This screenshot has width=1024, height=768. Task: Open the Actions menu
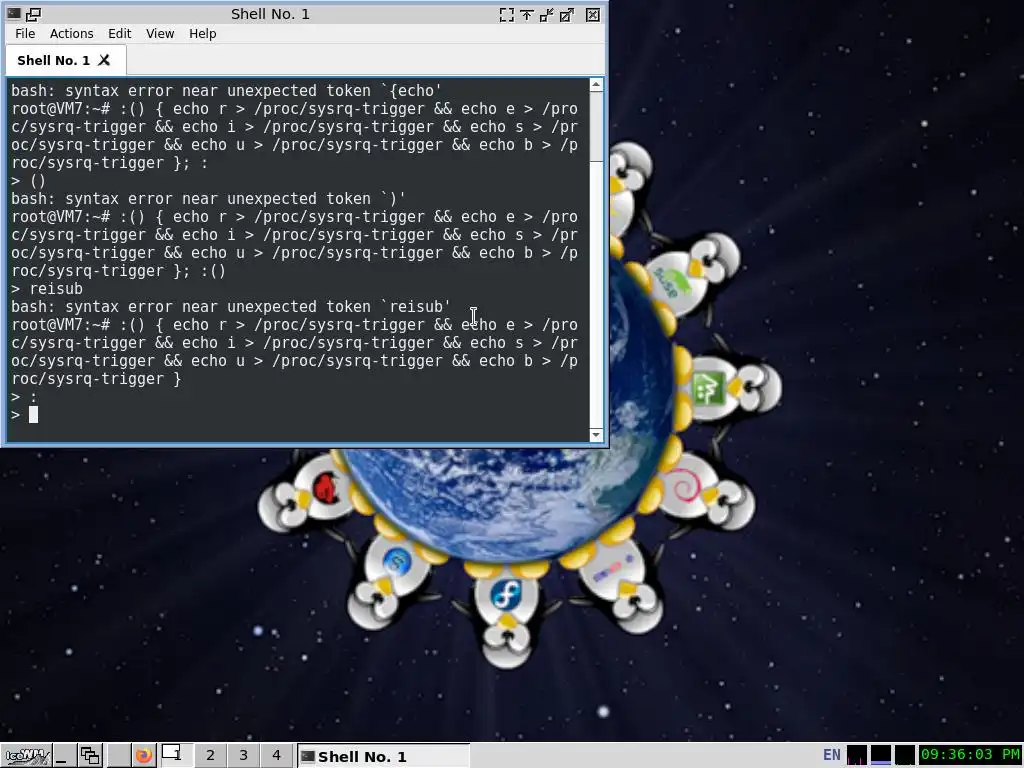[71, 33]
